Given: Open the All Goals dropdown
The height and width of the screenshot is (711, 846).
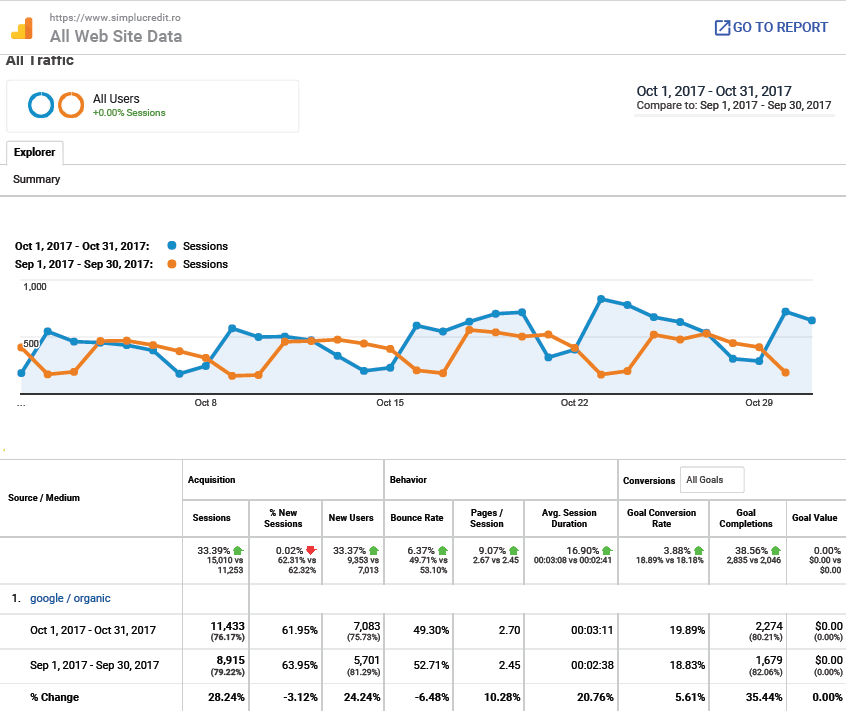Looking at the screenshot, I should [711, 479].
